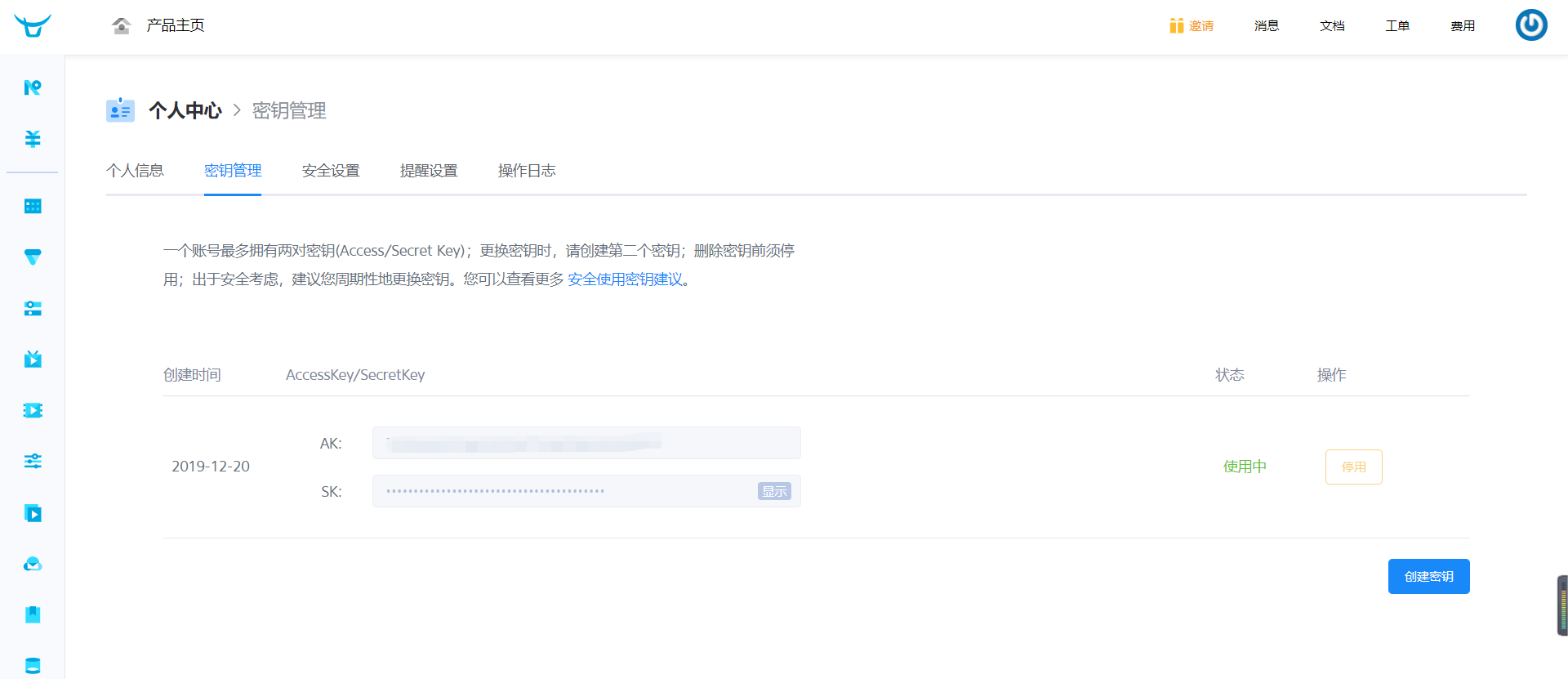Click the server-rack sidebar icon
Screen dimensions: 1568x679
click(33, 308)
